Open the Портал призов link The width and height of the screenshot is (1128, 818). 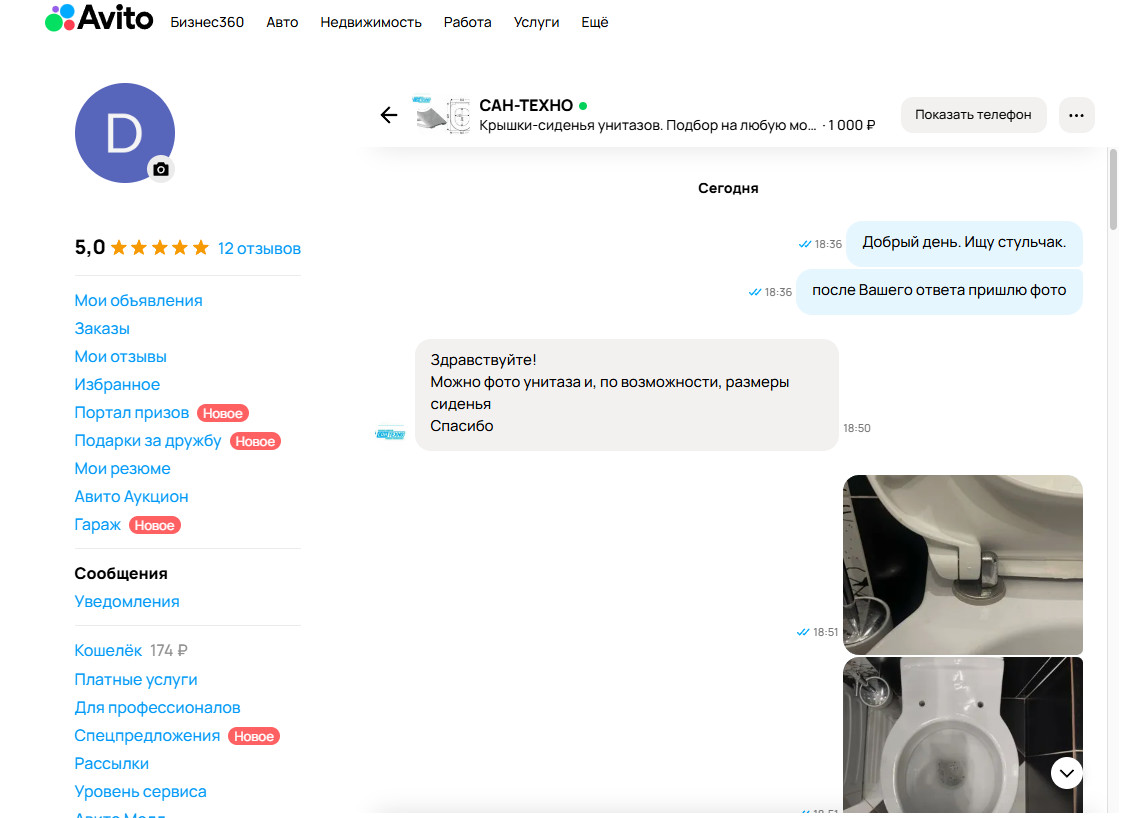click(x=132, y=413)
